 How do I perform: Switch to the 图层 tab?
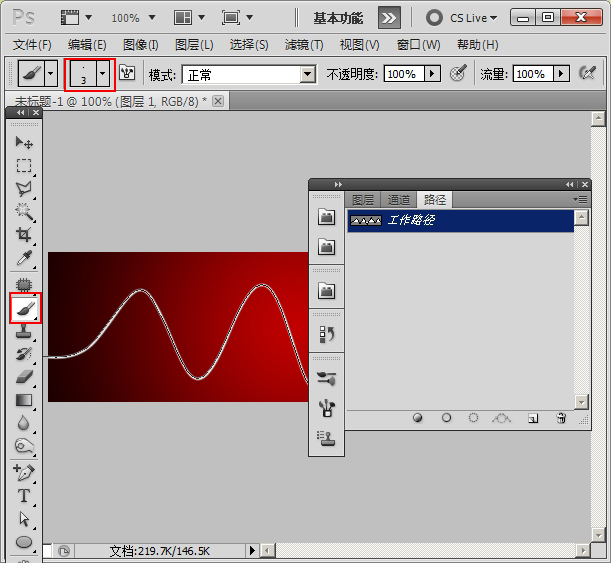pyautogui.click(x=363, y=200)
